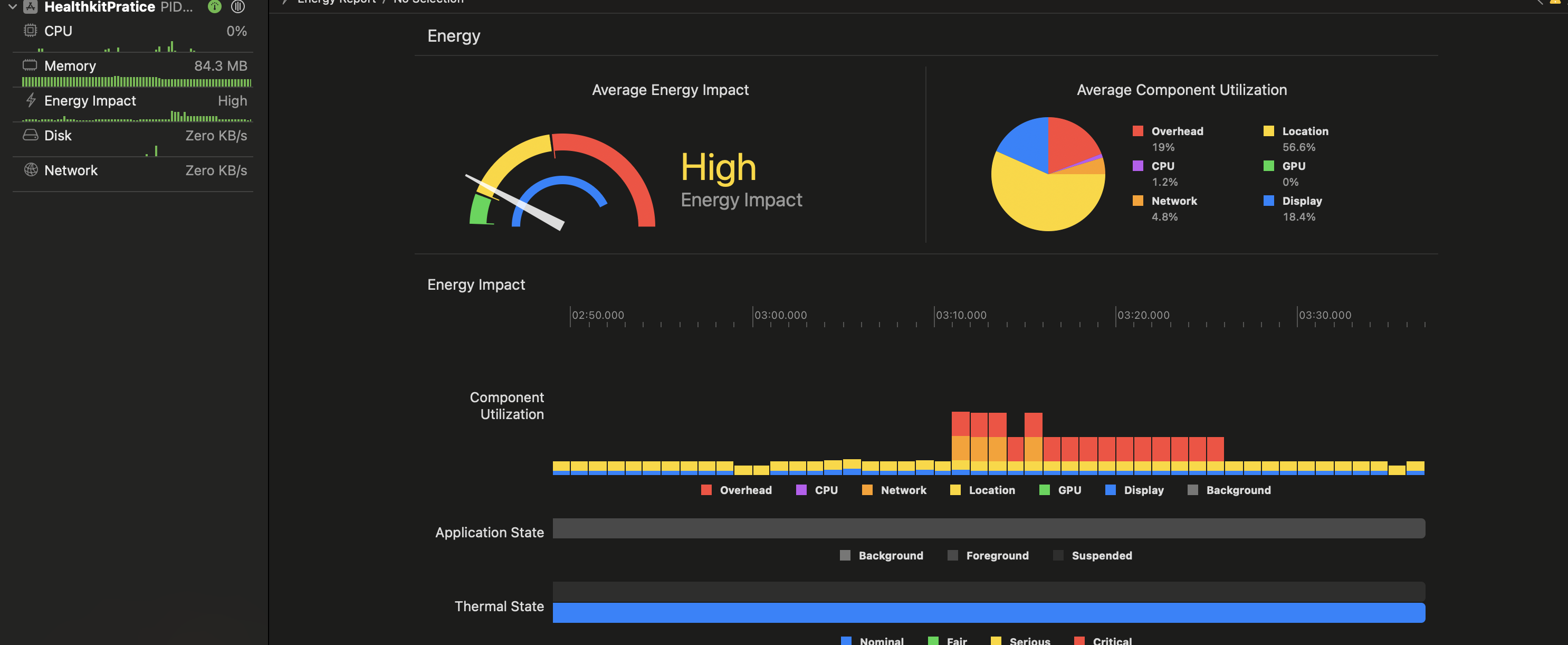Click the HealthkitPratice app icon
The image size is (1568, 645).
(31, 7)
